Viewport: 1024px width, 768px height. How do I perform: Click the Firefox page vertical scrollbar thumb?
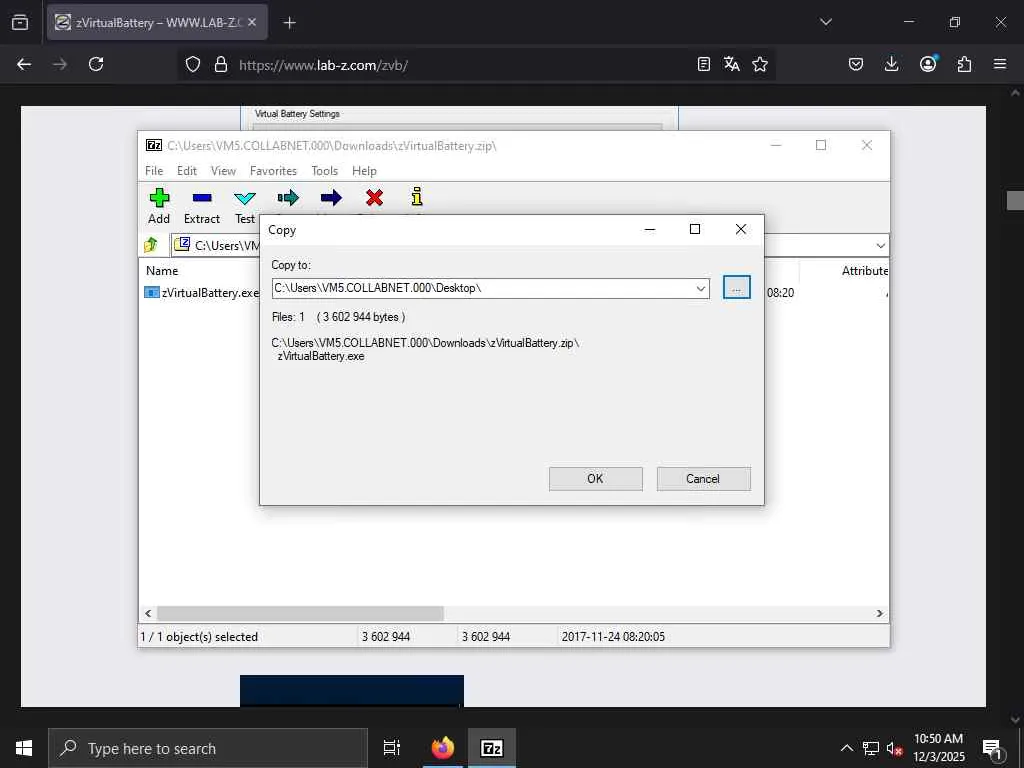click(1015, 200)
